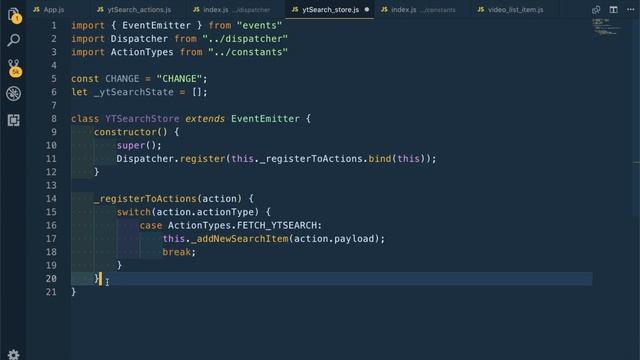The width and height of the screenshot is (640, 360).
Task: Open the Debug view
Action: coord(13,93)
